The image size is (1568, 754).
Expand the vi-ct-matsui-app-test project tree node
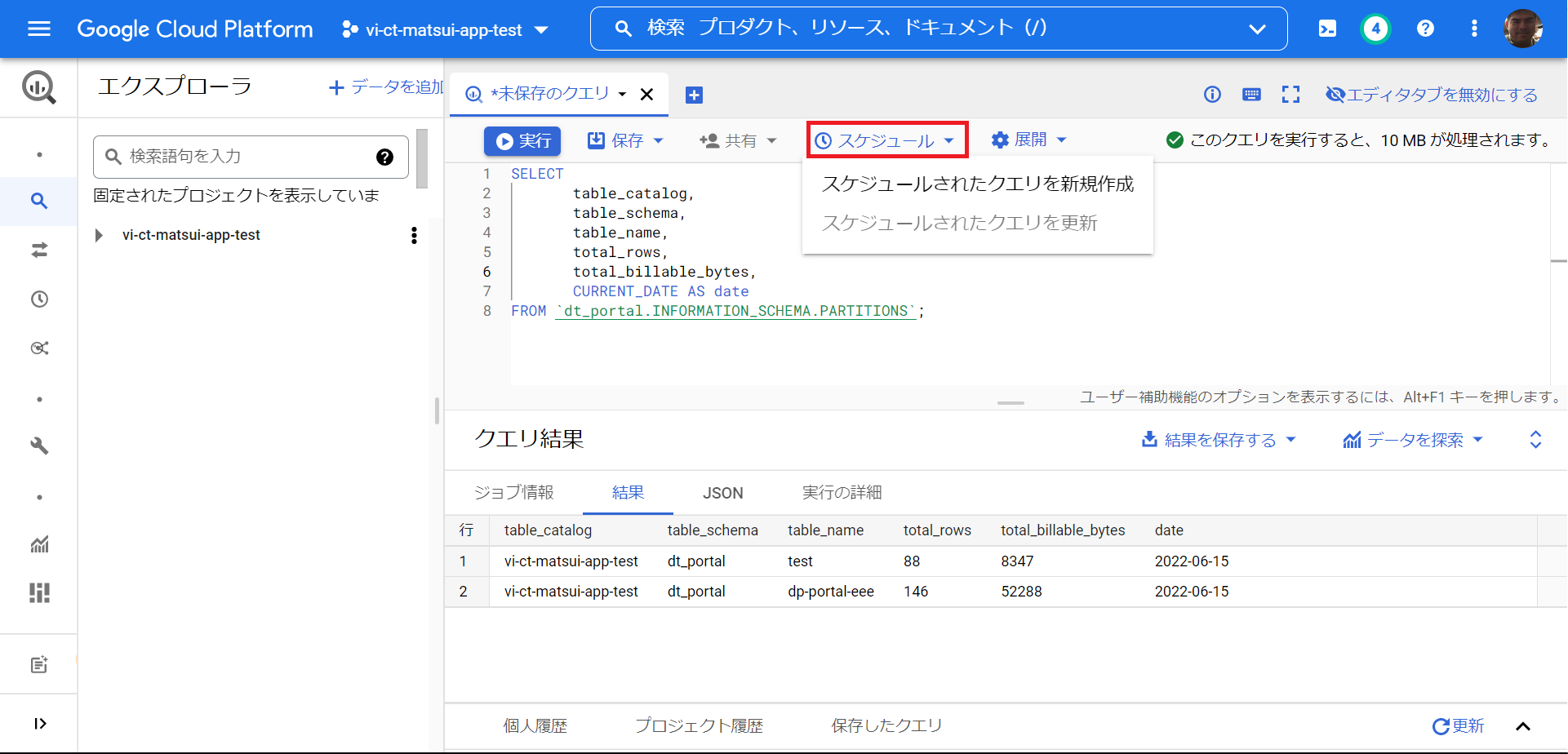click(99, 235)
